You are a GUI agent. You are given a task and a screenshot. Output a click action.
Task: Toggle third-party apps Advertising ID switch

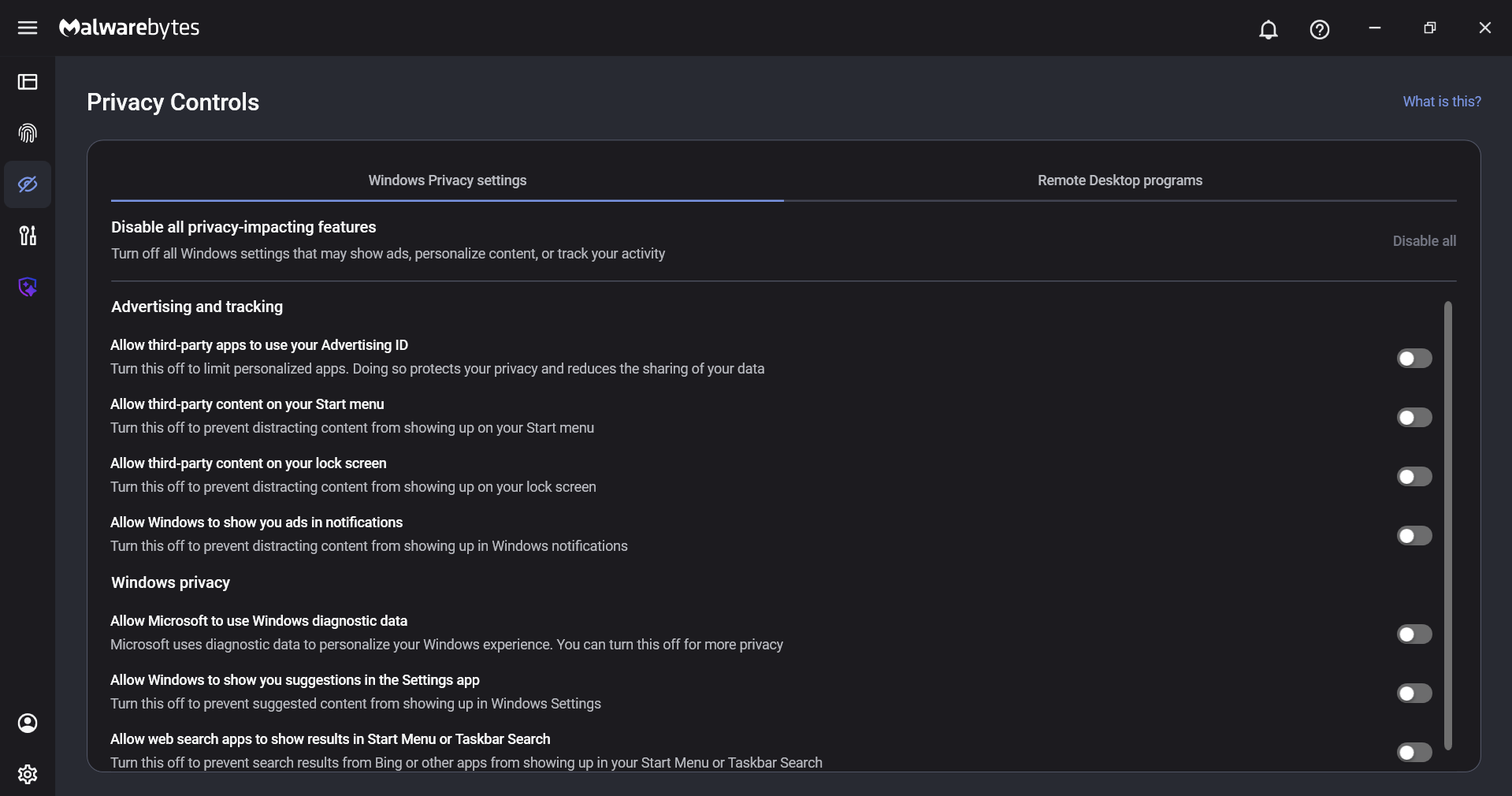pyautogui.click(x=1414, y=359)
